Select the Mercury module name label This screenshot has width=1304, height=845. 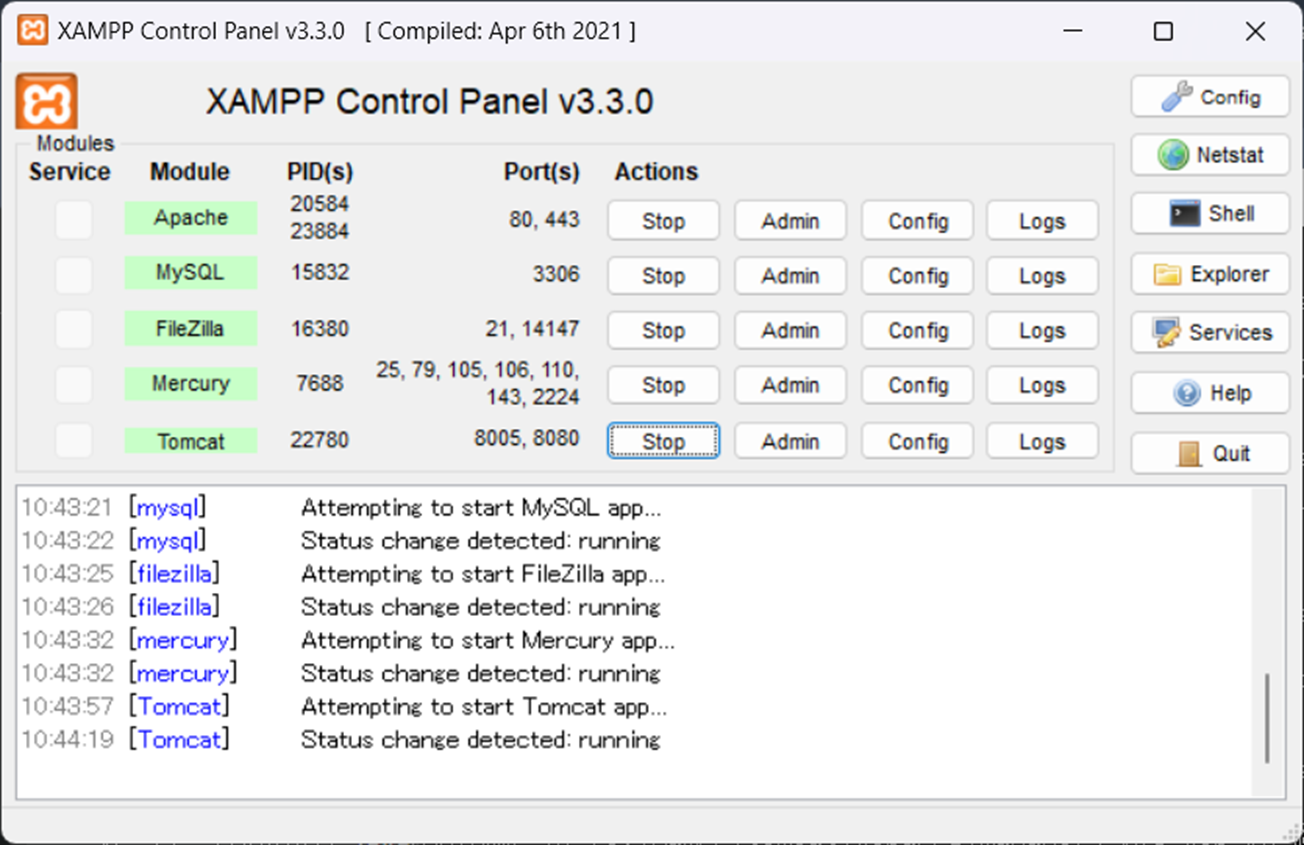pyautogui.click(x=190, y=384)
